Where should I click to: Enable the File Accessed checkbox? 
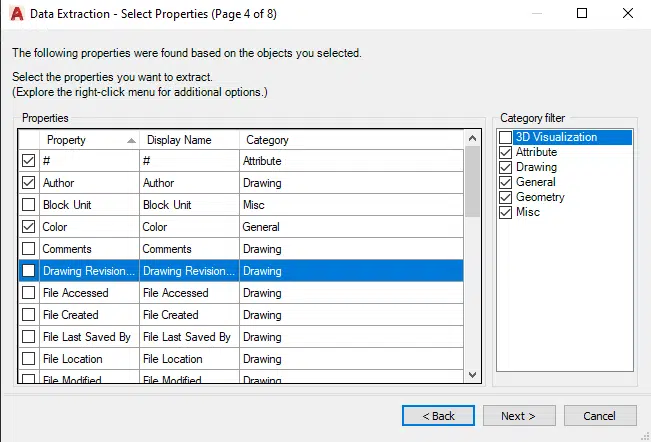[28, 293]
